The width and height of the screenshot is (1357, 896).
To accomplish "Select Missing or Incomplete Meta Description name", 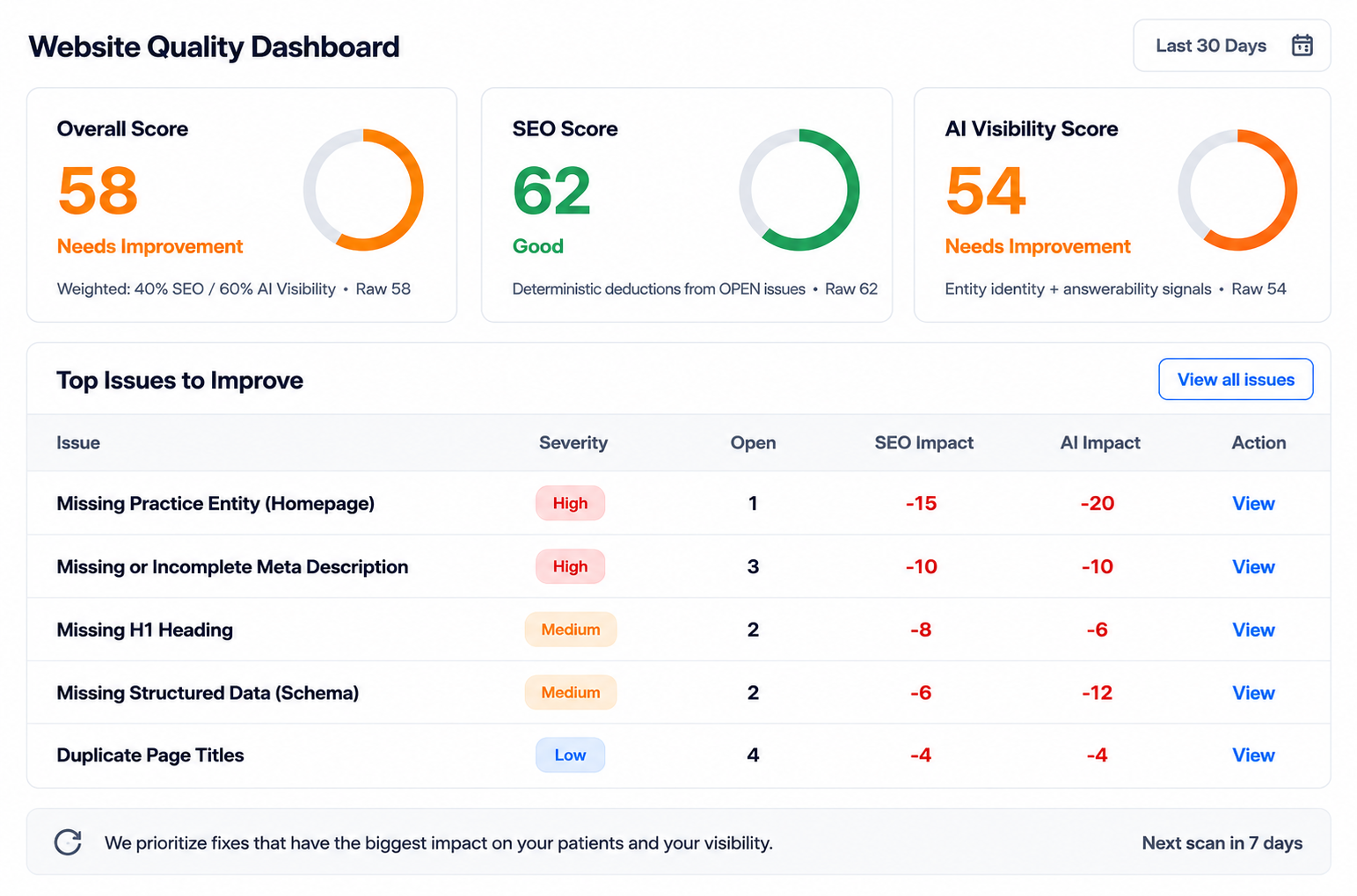I will (x=232, y=566).
